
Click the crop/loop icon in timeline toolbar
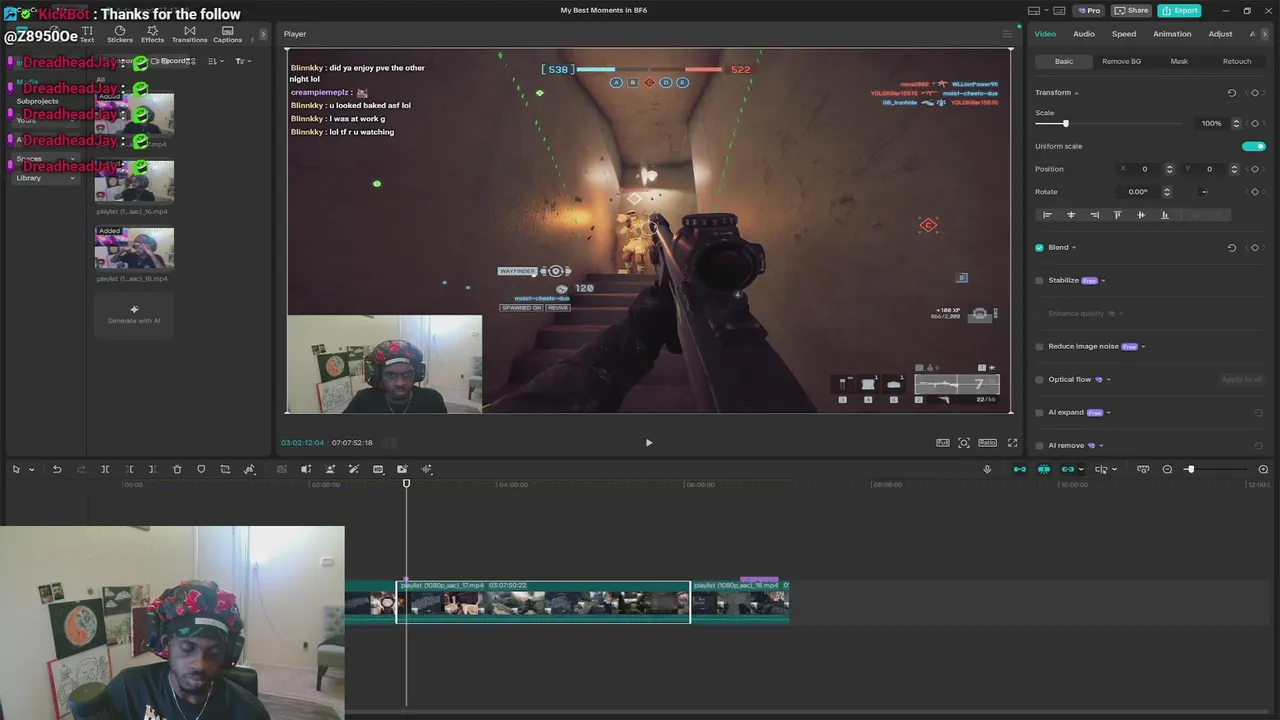click(x=225, y=469)
